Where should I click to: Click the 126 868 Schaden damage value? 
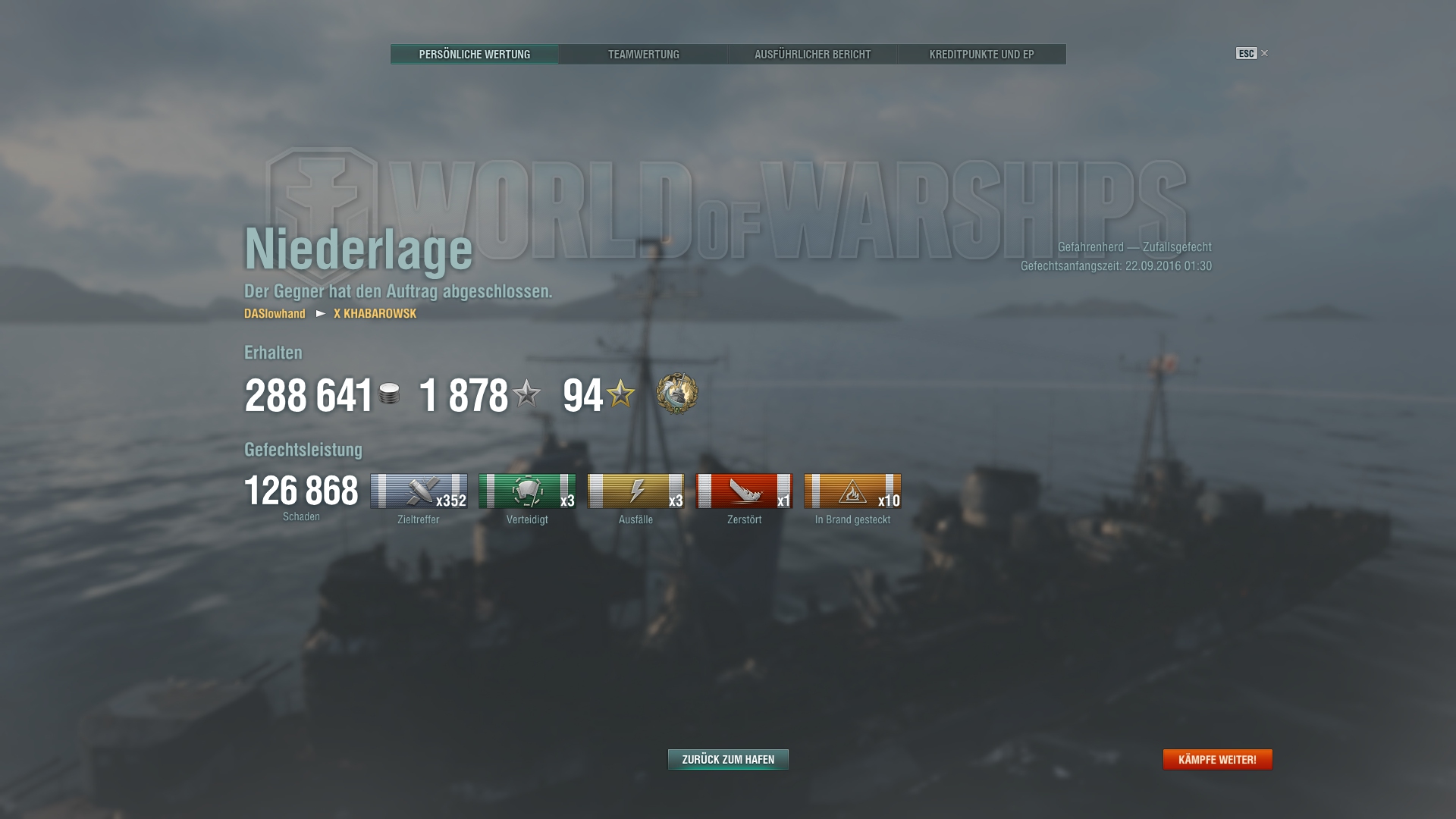click(301, 491)
